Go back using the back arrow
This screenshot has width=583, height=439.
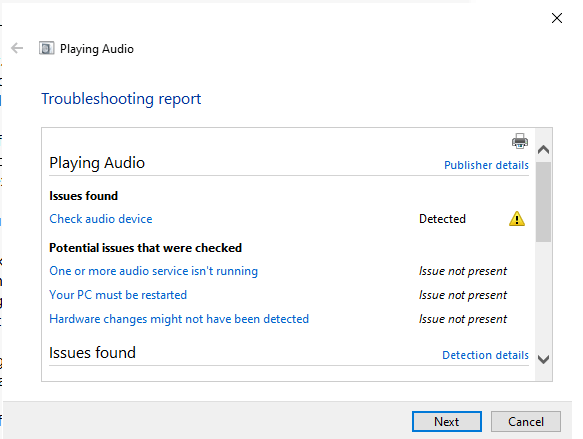(x=17, y=48)
